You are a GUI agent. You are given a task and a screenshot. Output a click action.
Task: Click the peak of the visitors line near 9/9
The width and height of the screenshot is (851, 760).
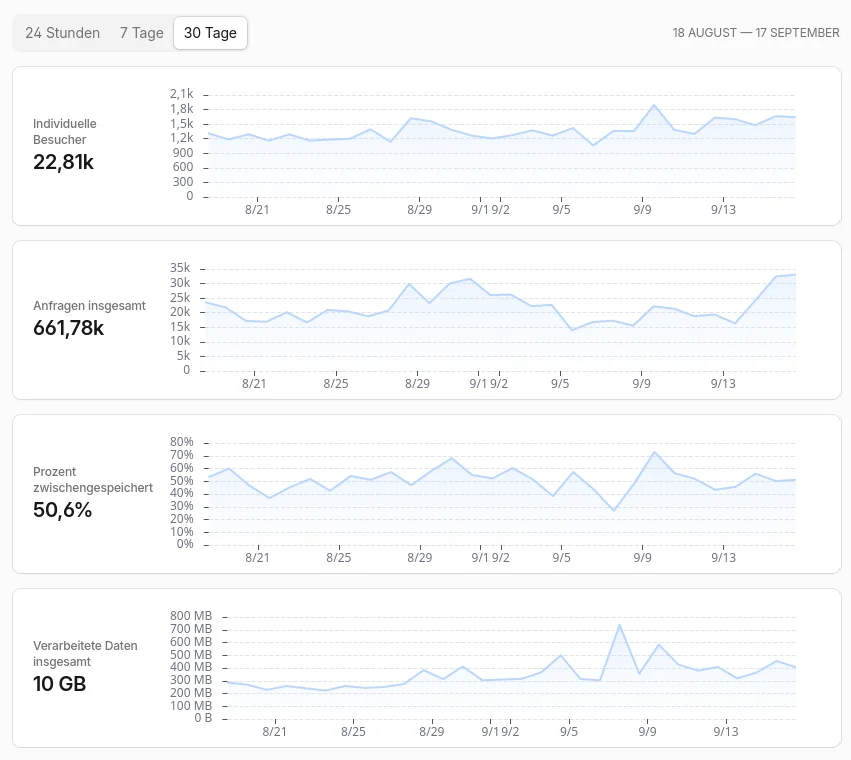click(654, 105)
